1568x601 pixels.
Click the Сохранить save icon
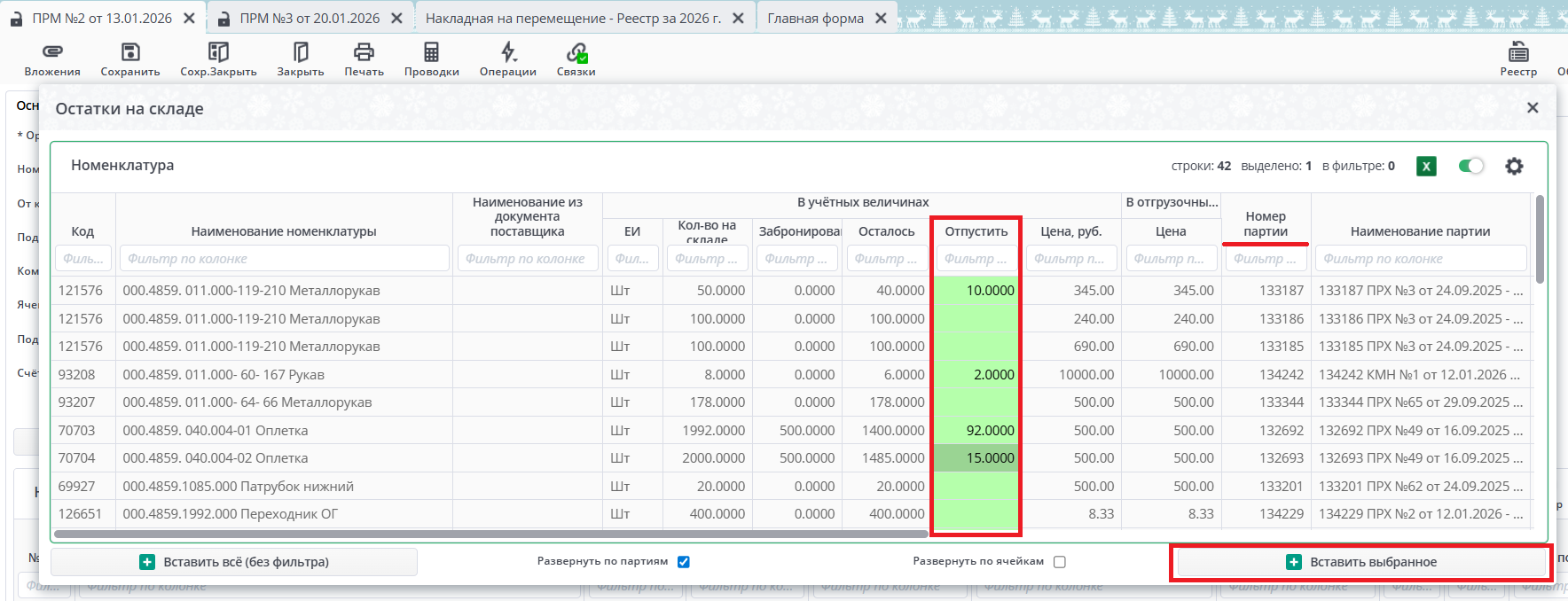click(x=130, y=52)
